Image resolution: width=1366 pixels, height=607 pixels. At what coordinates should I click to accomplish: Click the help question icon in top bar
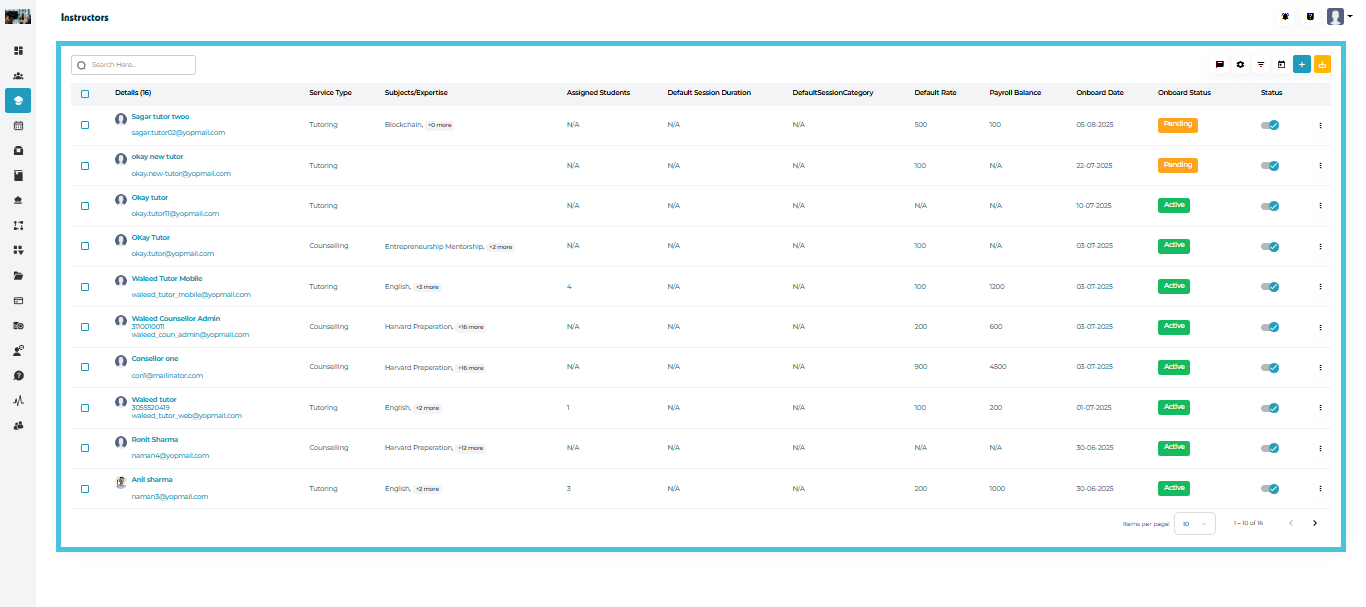click(x=1310, y=17)
